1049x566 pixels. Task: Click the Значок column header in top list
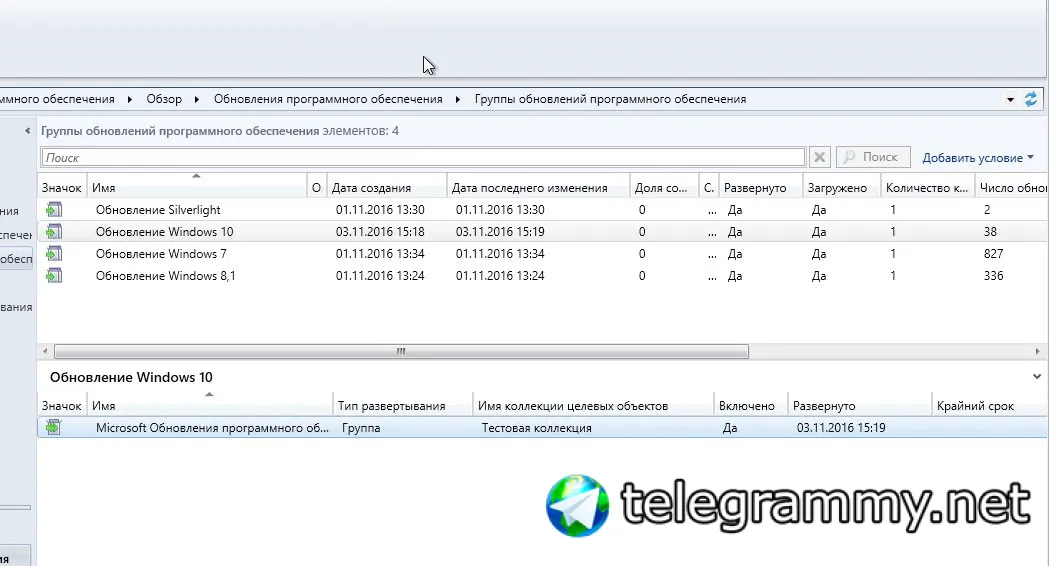coord(62,188)
